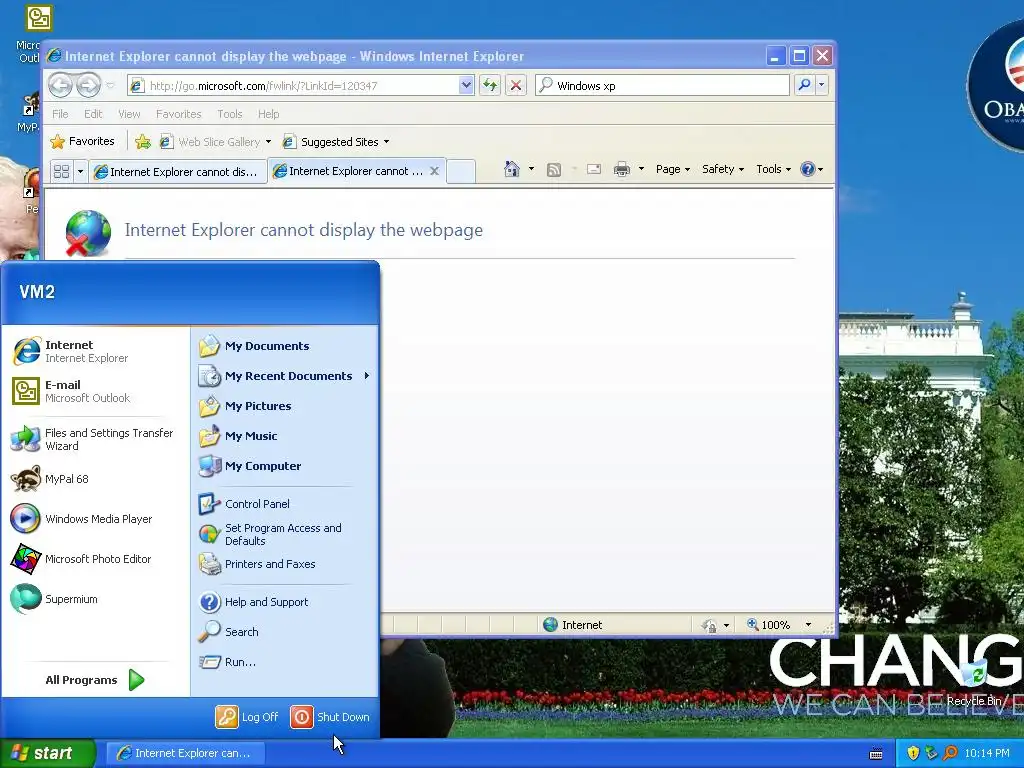
Task: Click Shut Down button
Action: click(330, 717)
